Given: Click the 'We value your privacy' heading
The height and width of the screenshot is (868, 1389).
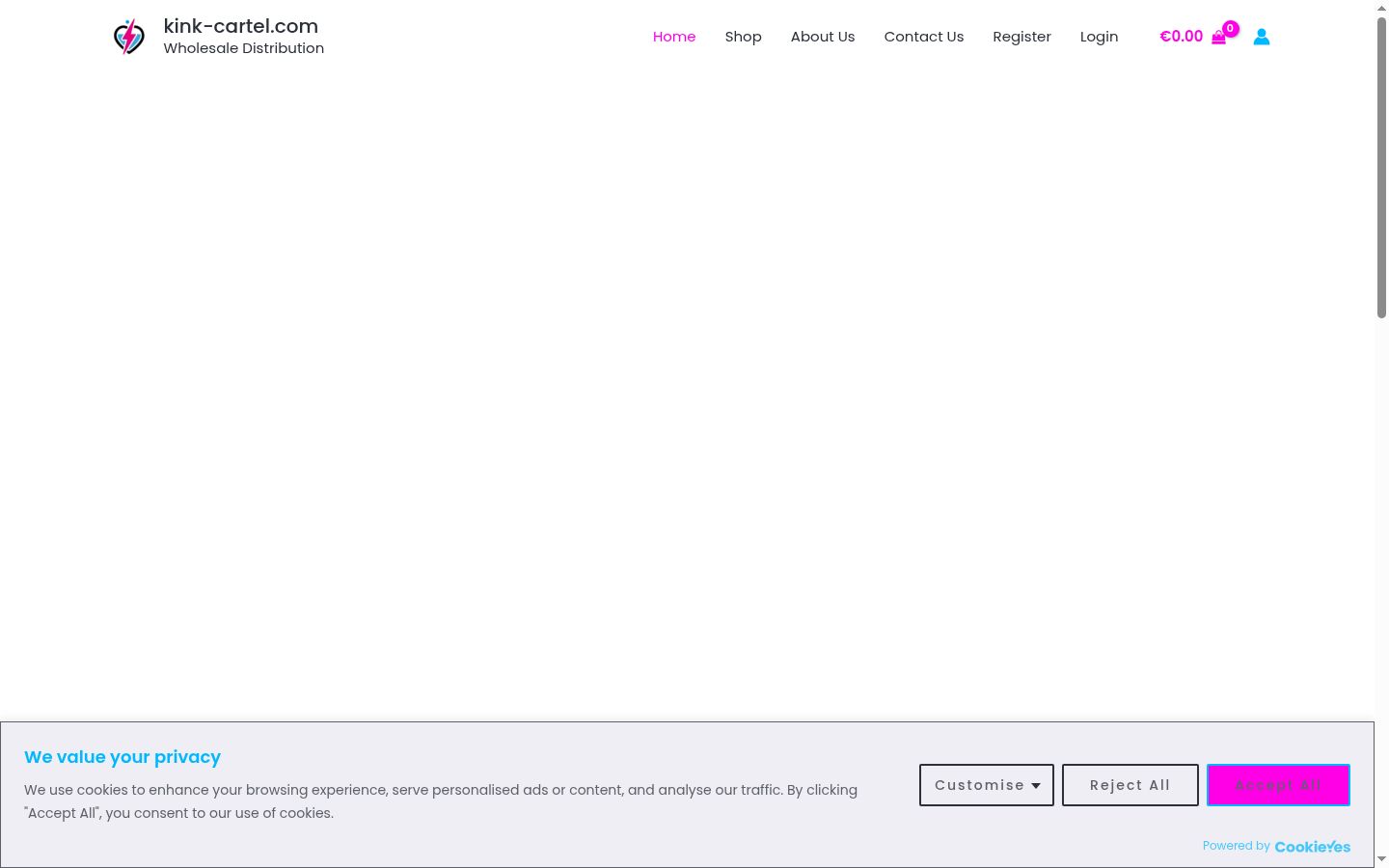Looking at the screenshot, I should point(123,757).
